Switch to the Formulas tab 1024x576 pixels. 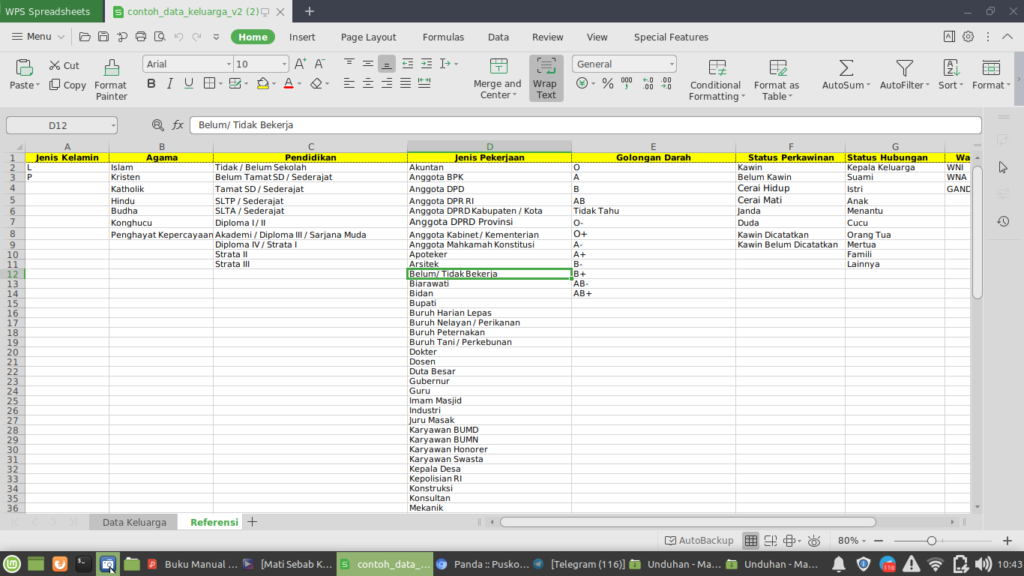(x=443, y=37)
